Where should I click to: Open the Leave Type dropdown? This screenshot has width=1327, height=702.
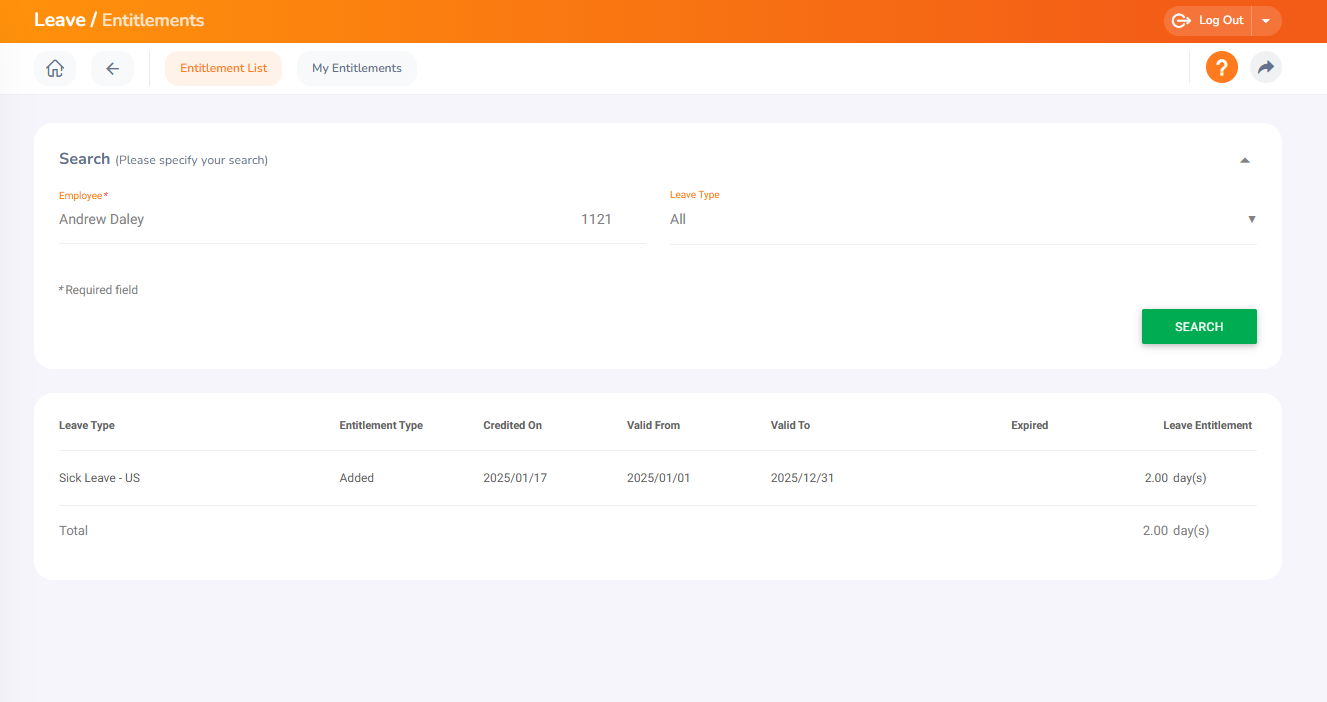(1251, 219)
